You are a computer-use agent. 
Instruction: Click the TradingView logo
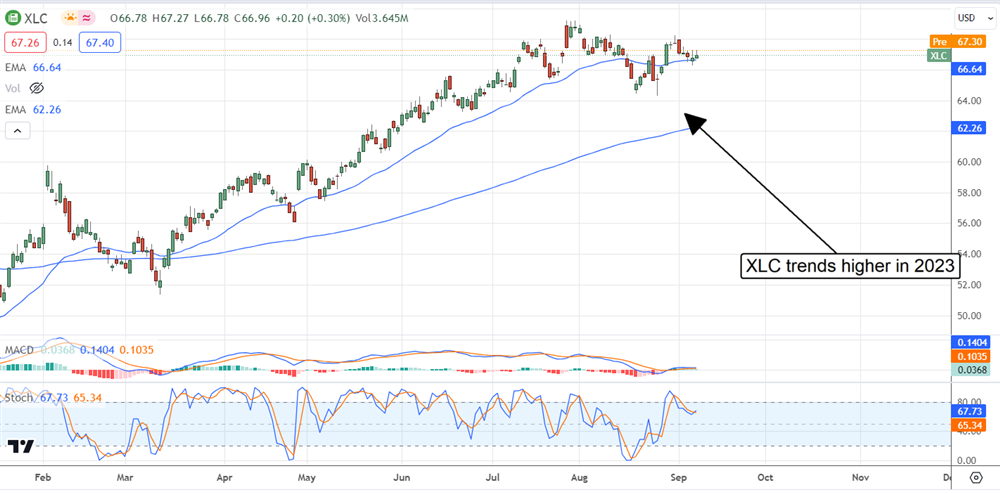click(20, 446)
